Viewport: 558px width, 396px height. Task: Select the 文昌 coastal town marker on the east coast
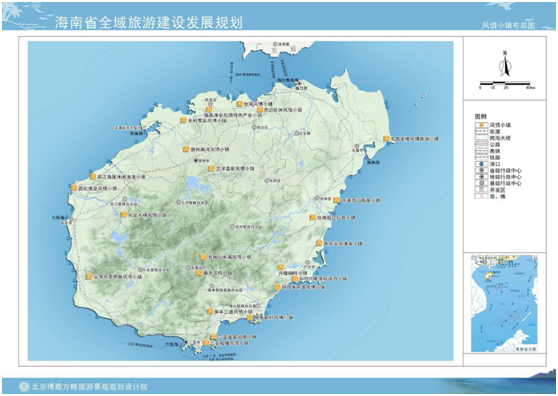pos(386,139)
